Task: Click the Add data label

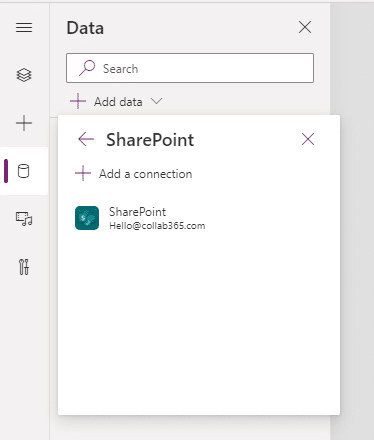Action: click(118, 102)
